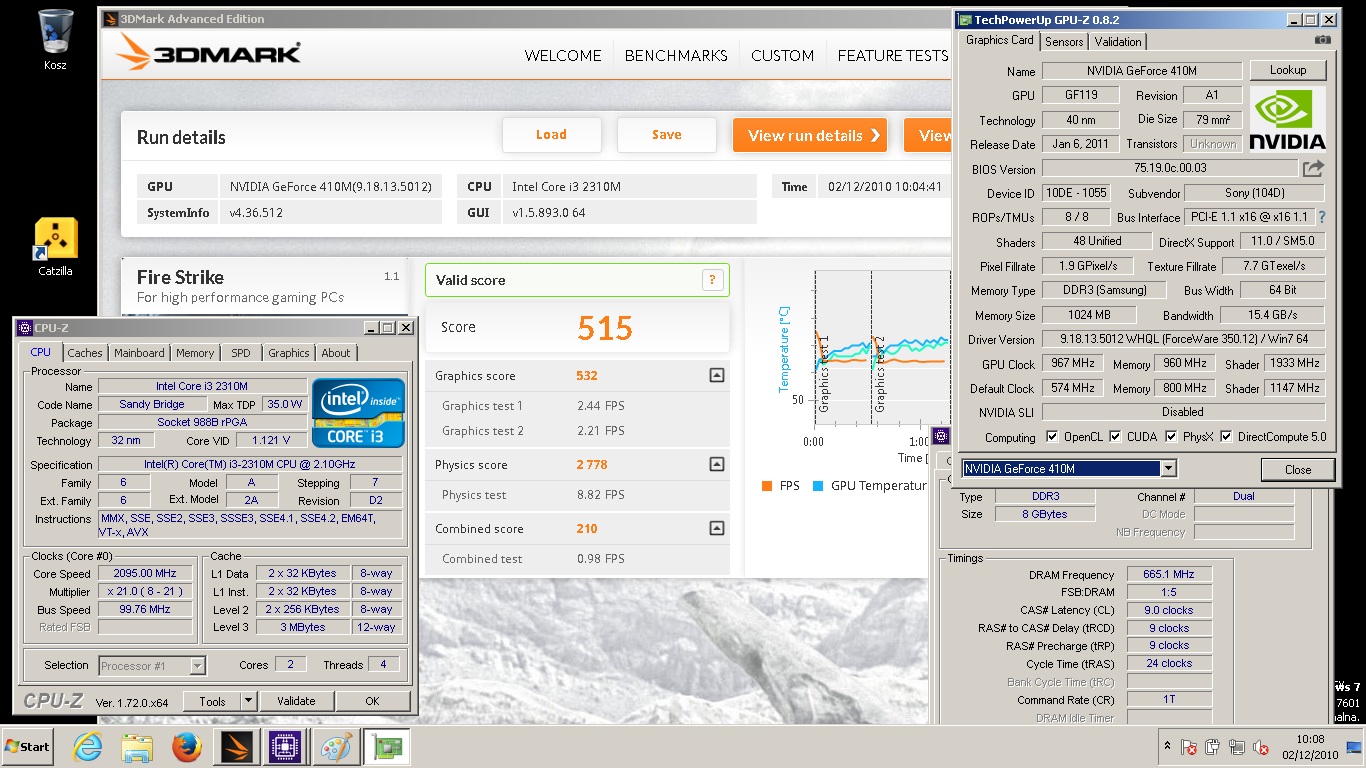This screenshot has width=1366, height=768.
Task: Click the network tray icon
Action: [1236, 747]
